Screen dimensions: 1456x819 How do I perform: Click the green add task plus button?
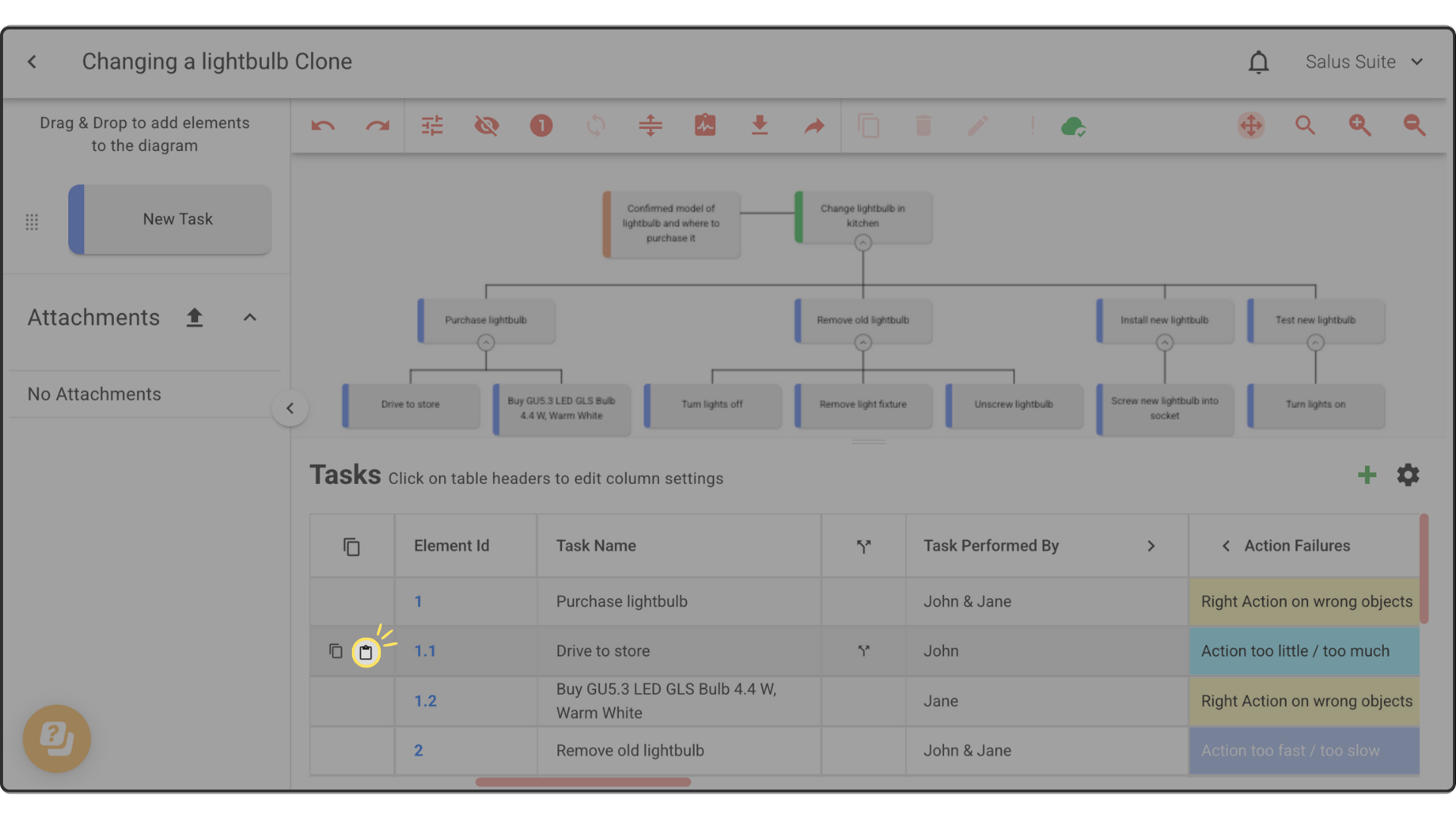click(x=1367, y=475)
